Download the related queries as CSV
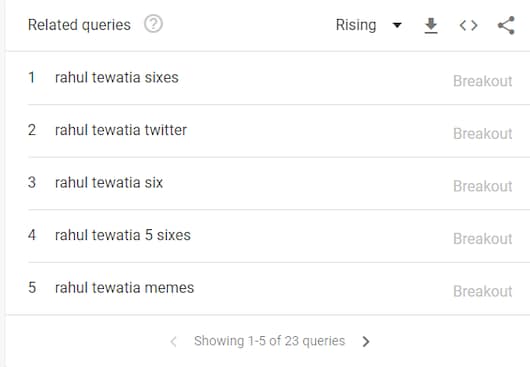 pos(431,26)
